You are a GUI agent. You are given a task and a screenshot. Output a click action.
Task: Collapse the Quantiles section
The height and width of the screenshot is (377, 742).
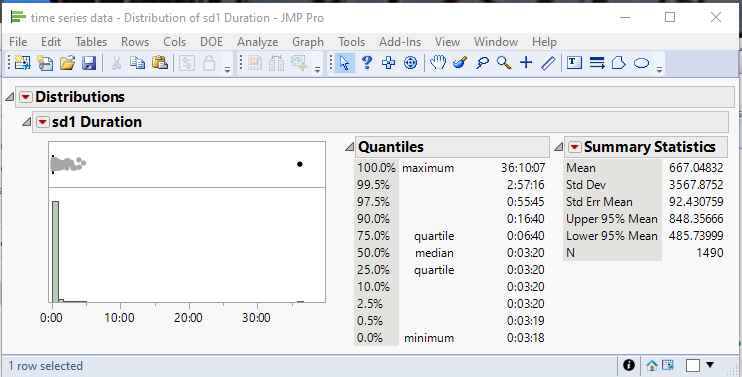click(349, 147)
